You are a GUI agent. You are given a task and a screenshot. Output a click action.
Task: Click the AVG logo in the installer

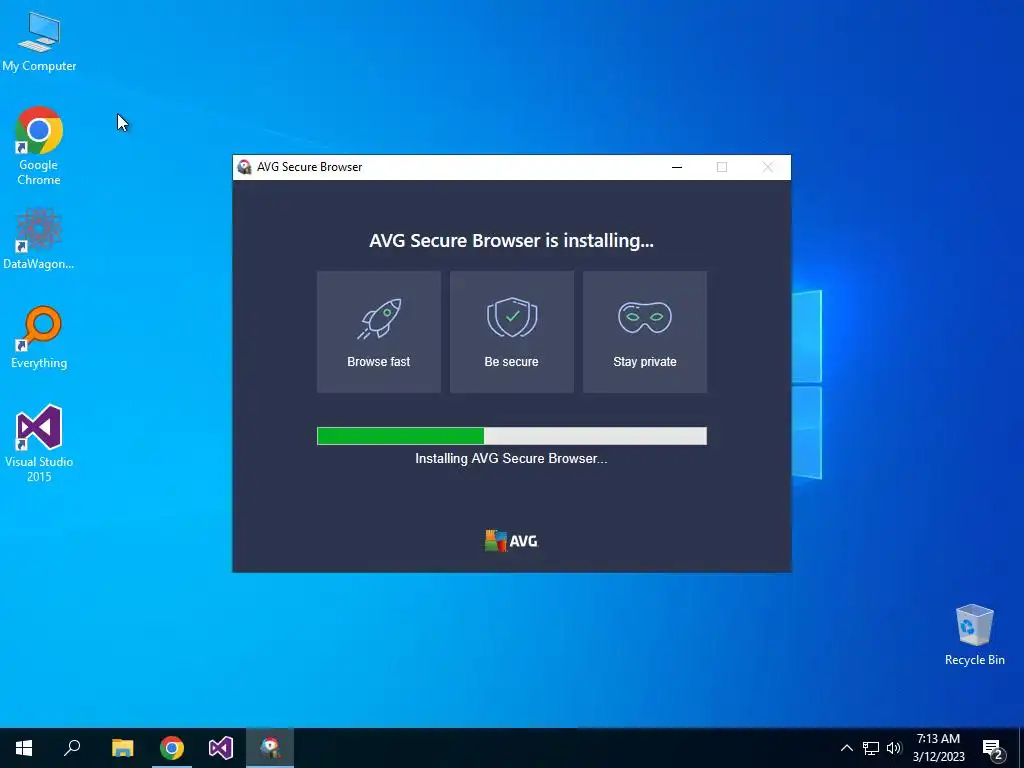coord(511,541)
